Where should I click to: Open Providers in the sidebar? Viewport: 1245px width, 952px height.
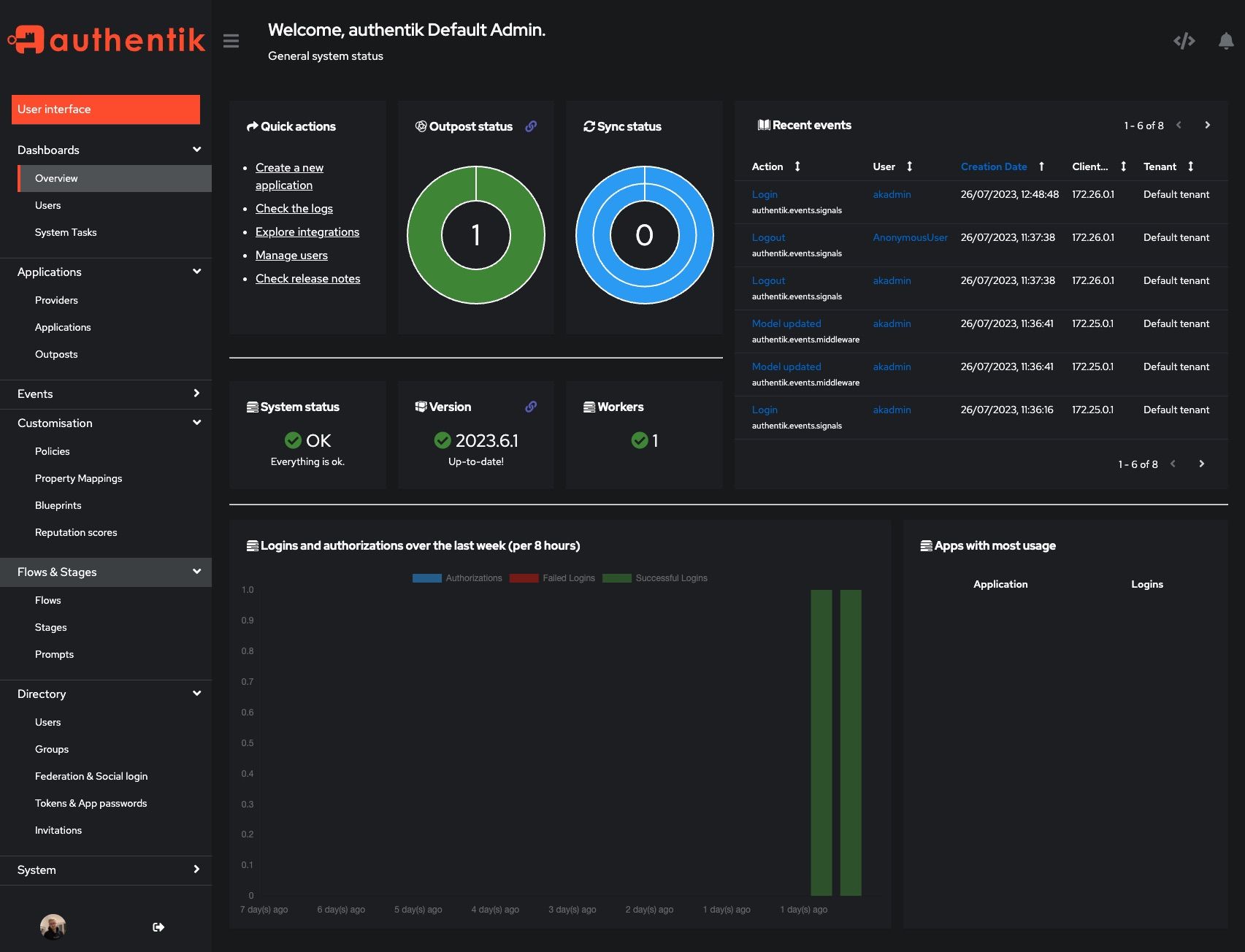point(56,300)
